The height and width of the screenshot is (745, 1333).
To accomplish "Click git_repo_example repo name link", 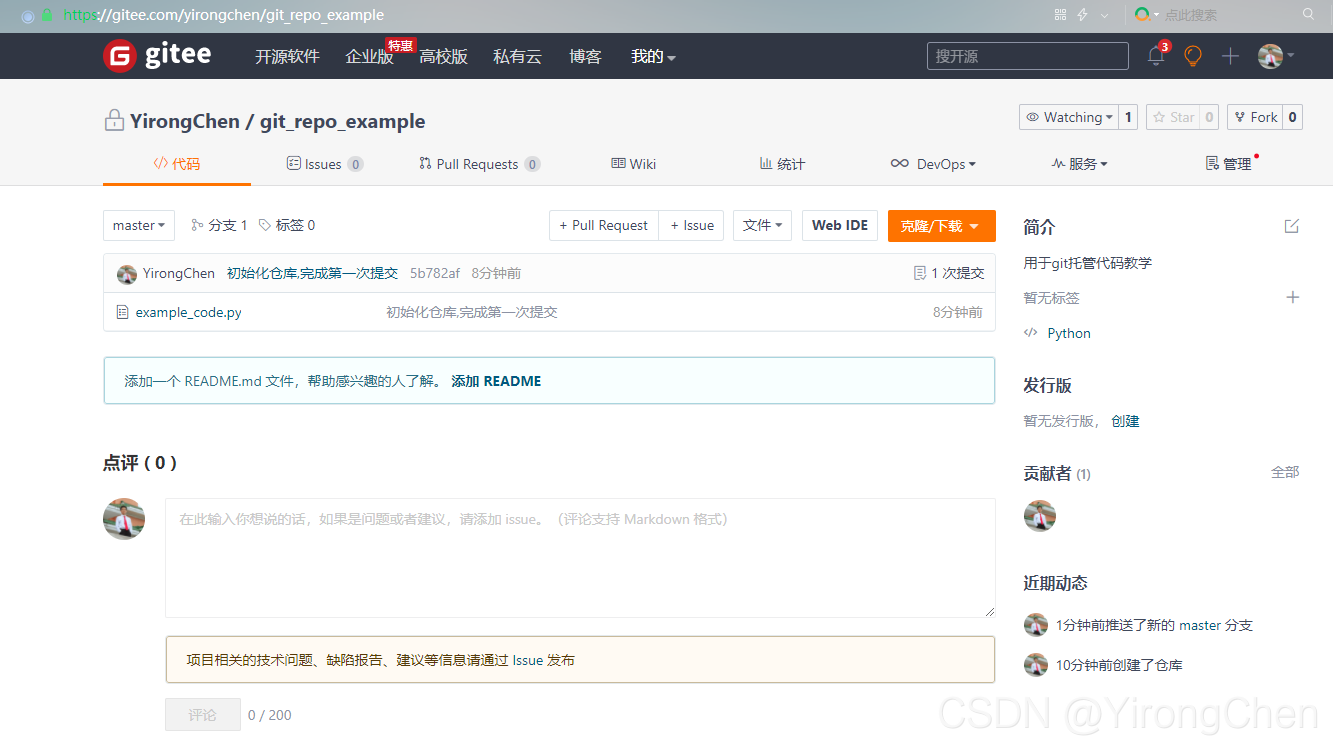I will point(343,121).
